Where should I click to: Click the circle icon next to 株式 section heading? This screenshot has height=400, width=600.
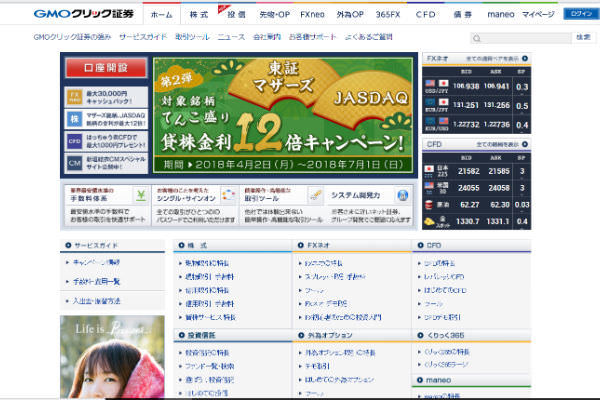tap(181, 245)
